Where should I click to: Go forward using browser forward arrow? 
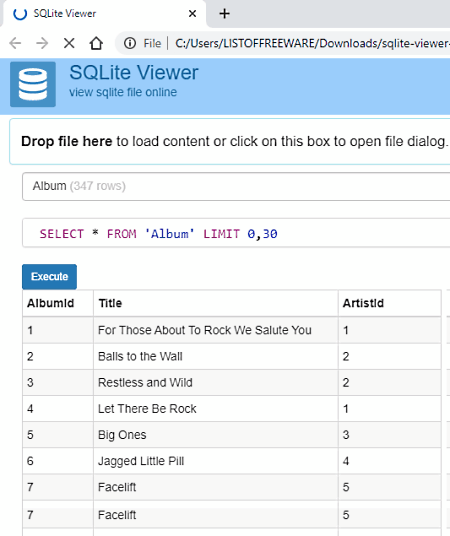[x=42, y=43]
